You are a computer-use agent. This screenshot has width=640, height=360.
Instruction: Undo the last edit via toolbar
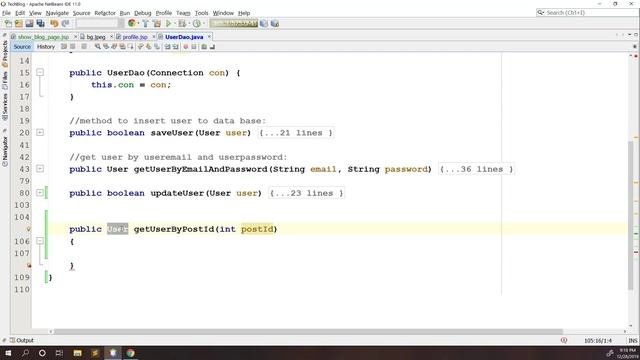click(x=54, y=24)
